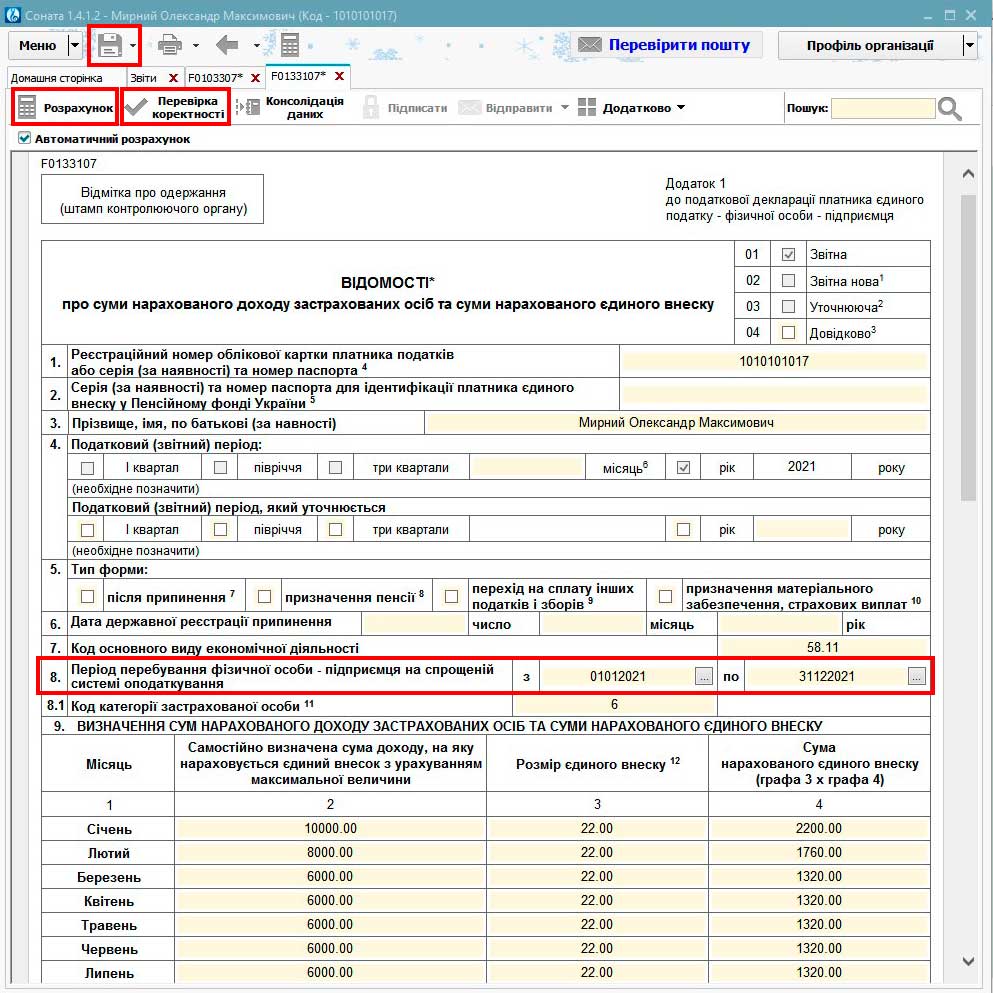This screenshot has width=993, height=993.
Task: Tick the Уточнююча checkbox
Action: [x=788, y=306]
